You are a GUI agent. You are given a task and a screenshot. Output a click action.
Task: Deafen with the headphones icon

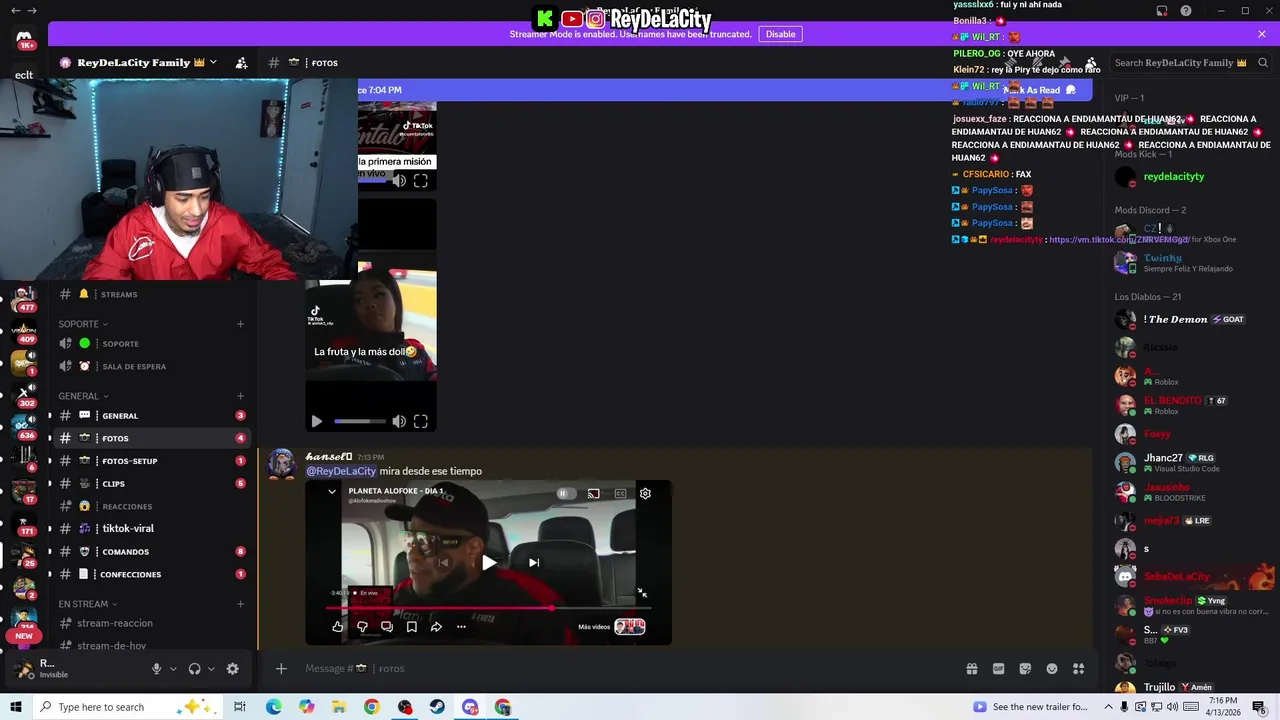pyautogui.click(x=195, y=669)
